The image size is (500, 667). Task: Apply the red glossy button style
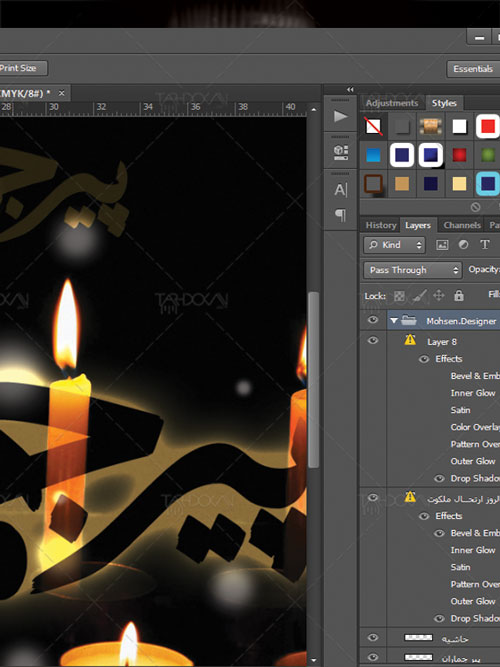click(x=459, y=155)
